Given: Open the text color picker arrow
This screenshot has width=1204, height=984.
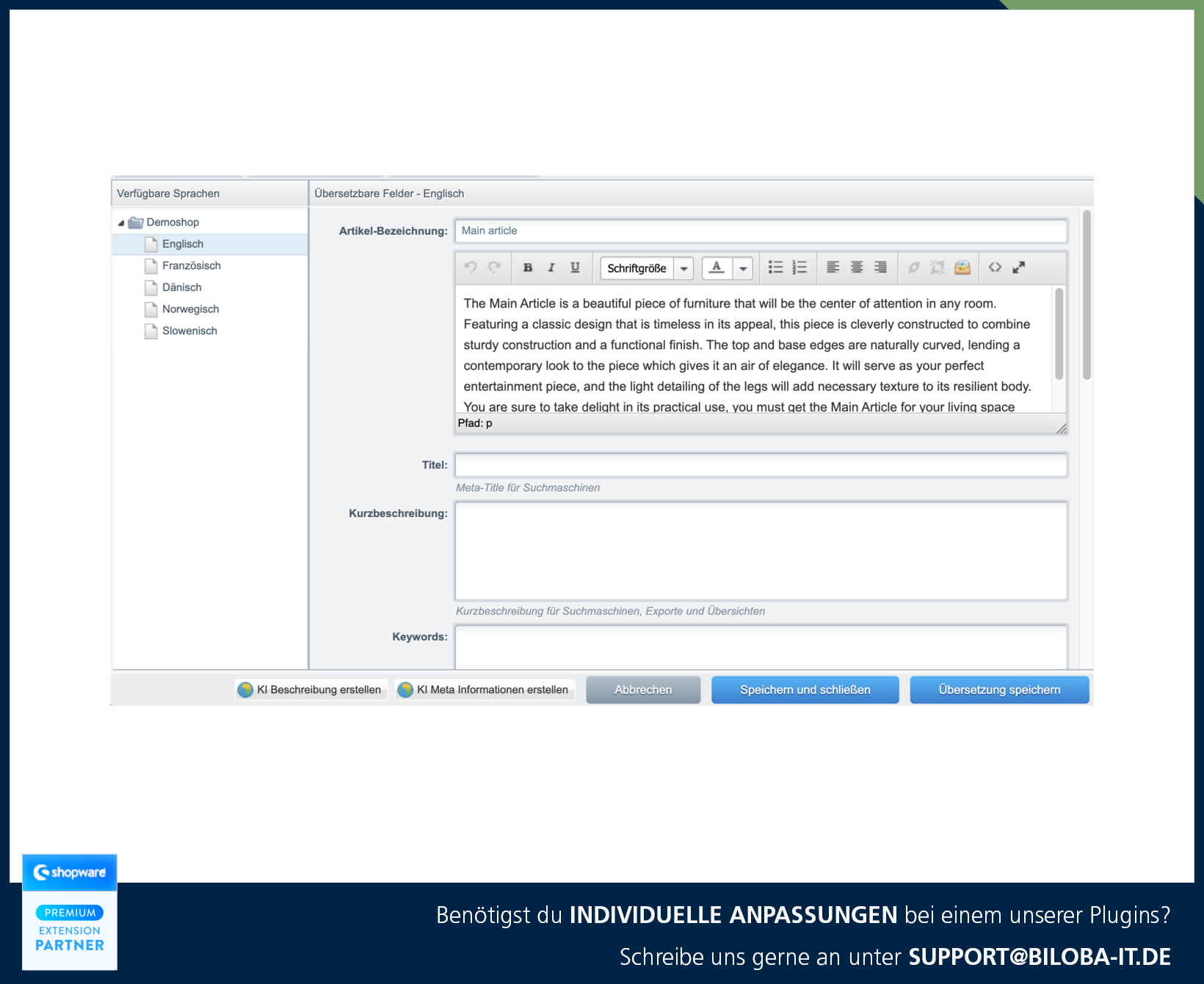Looking at the screenshot, I should pyautogui.click(x=743, y=268).
